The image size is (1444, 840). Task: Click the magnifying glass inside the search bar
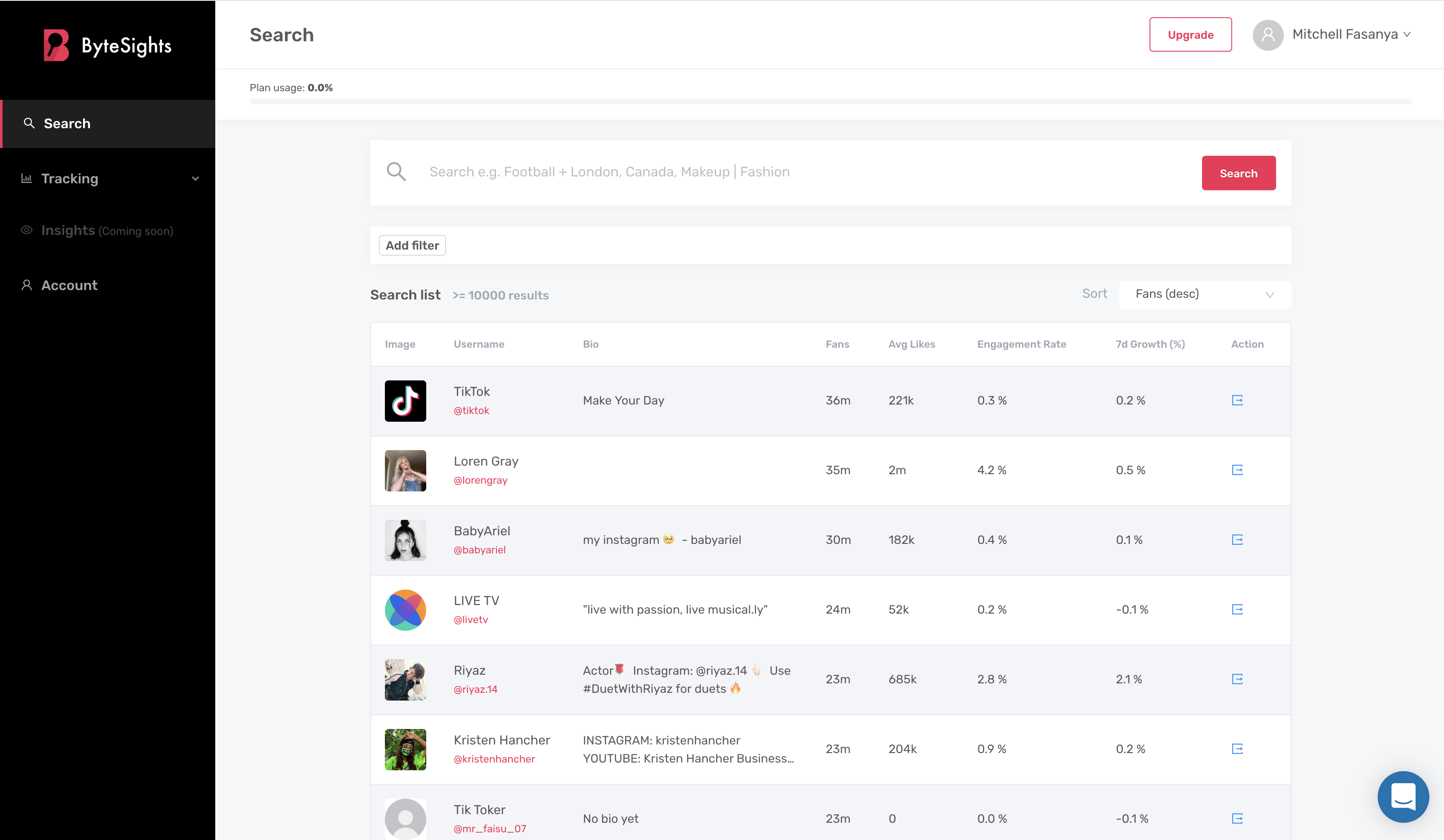(397, 171)
